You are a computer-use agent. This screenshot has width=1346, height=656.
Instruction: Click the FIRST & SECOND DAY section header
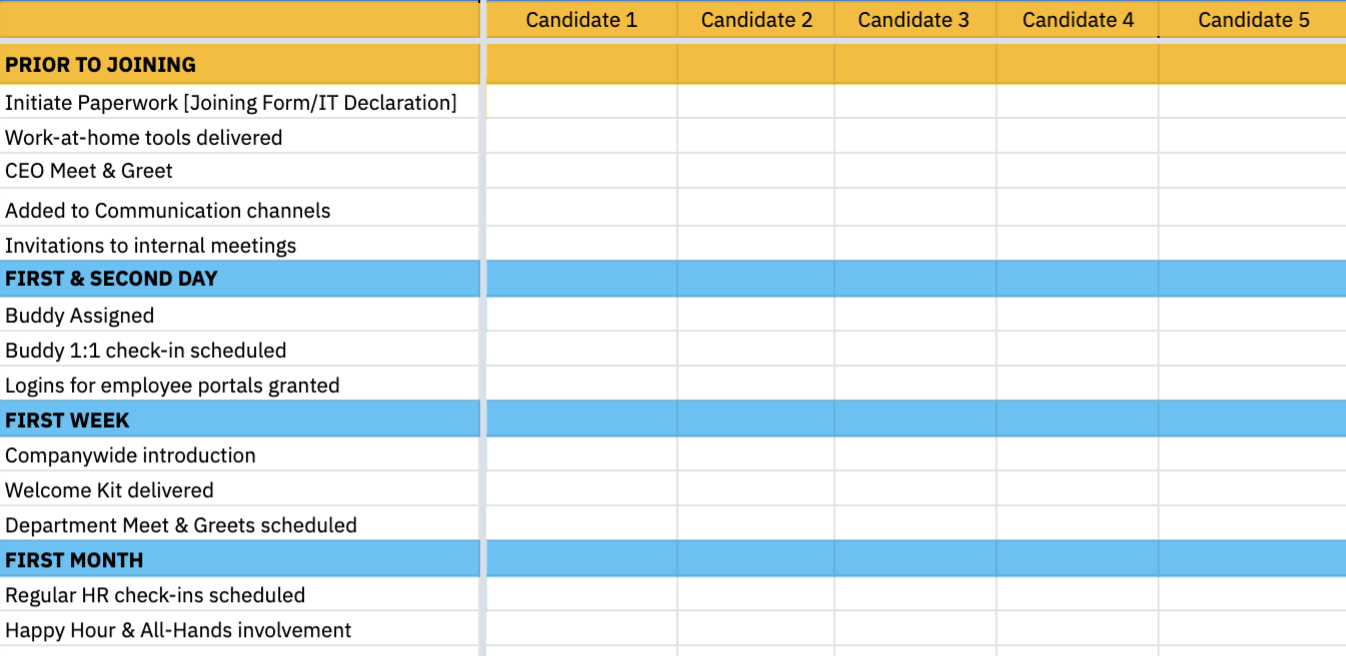(x=111, y=279)
